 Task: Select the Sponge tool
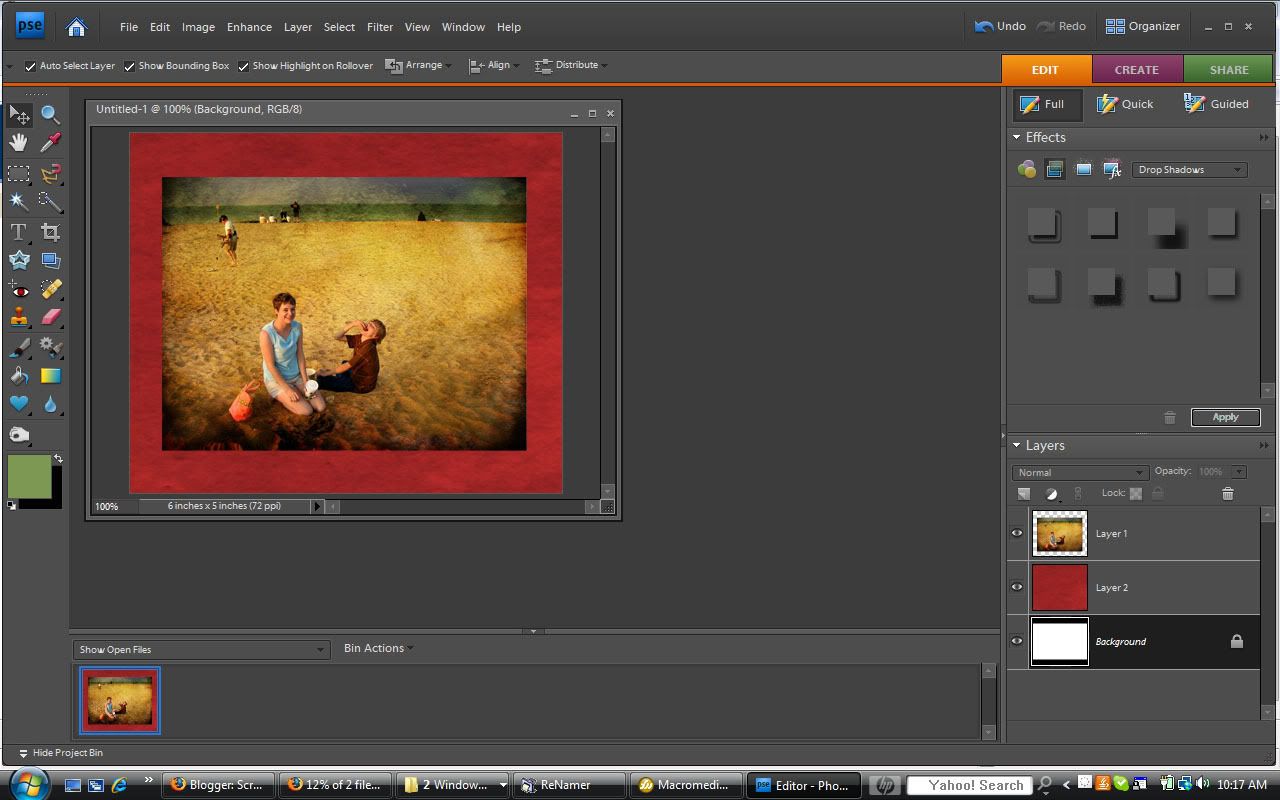19,435
